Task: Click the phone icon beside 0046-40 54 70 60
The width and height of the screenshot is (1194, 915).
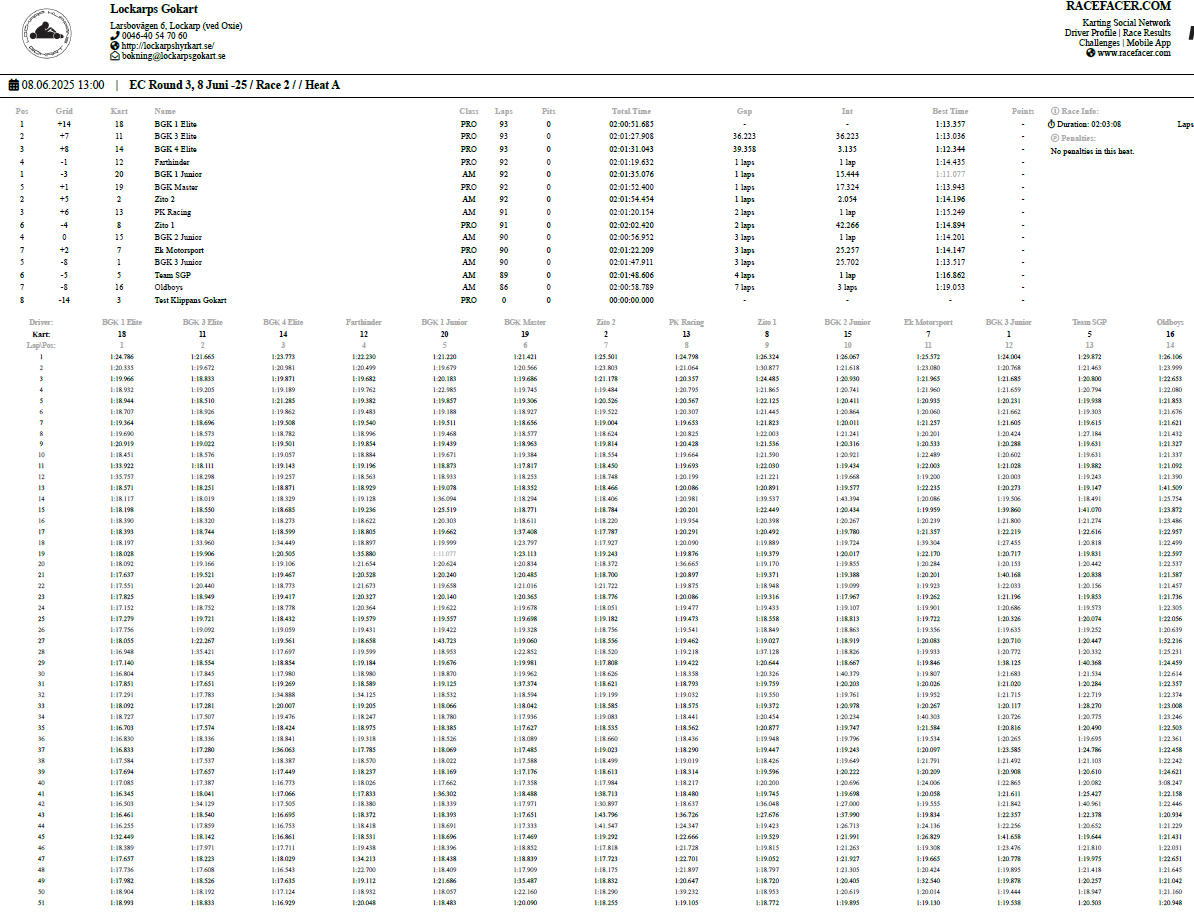Action: [x=115, y=36]
